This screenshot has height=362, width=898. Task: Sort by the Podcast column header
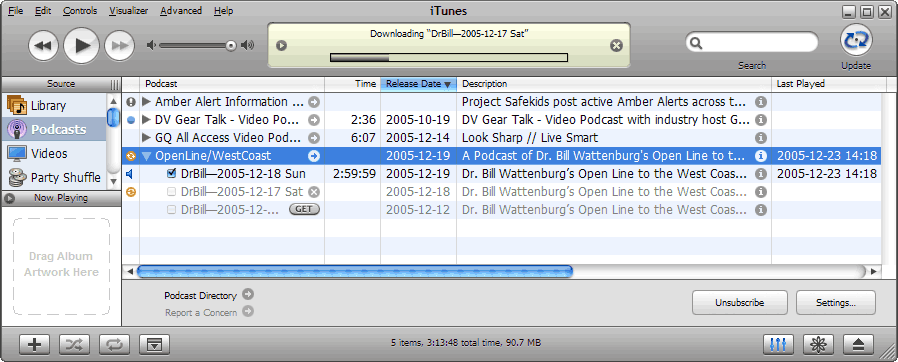click(232, 84)
